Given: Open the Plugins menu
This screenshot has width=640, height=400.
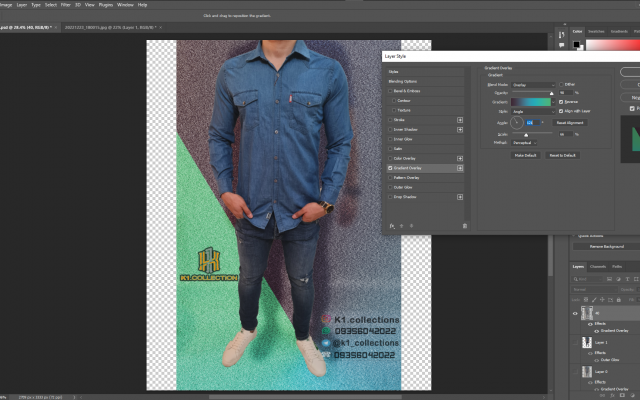Looking at the screenshot, I should 106,5.
